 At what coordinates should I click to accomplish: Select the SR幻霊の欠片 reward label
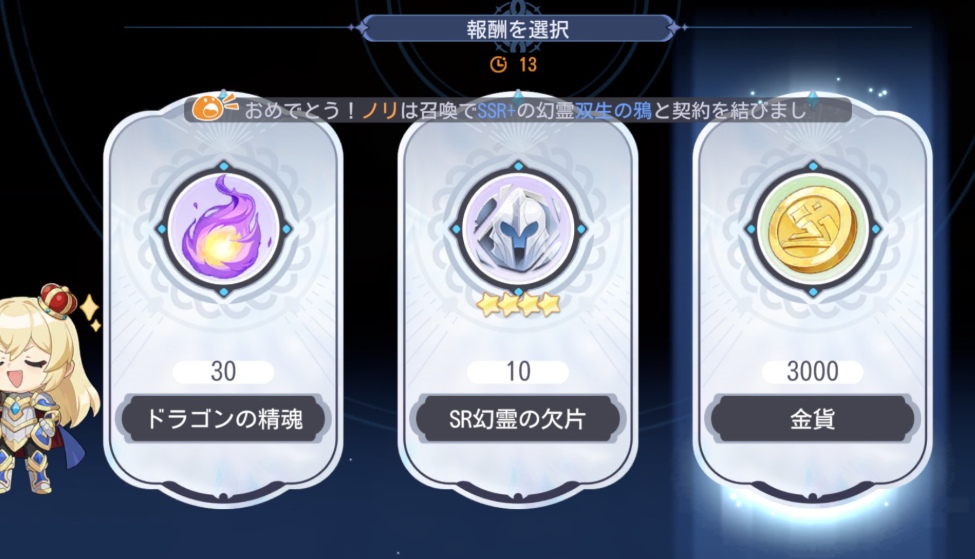[519, 418]
